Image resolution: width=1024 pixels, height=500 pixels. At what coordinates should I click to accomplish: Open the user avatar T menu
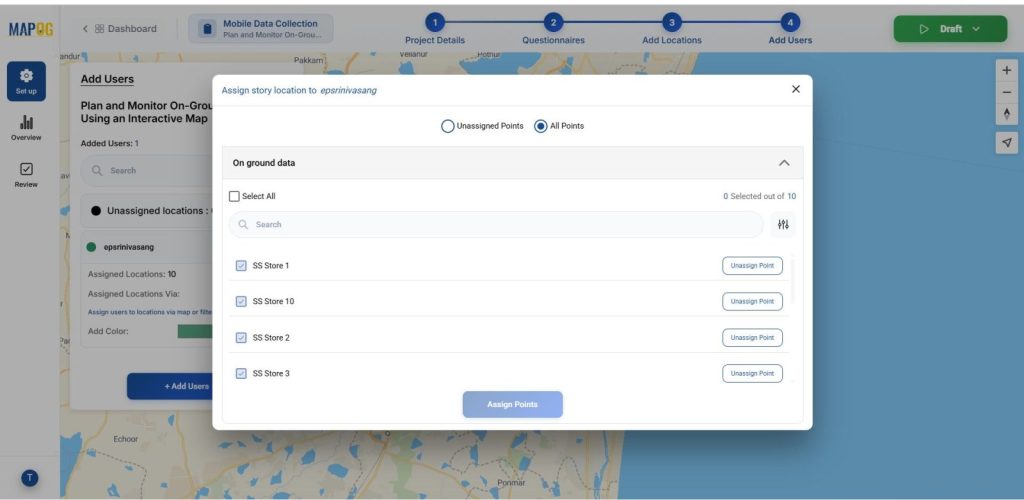pyautogui.click(x=29, y=478)
